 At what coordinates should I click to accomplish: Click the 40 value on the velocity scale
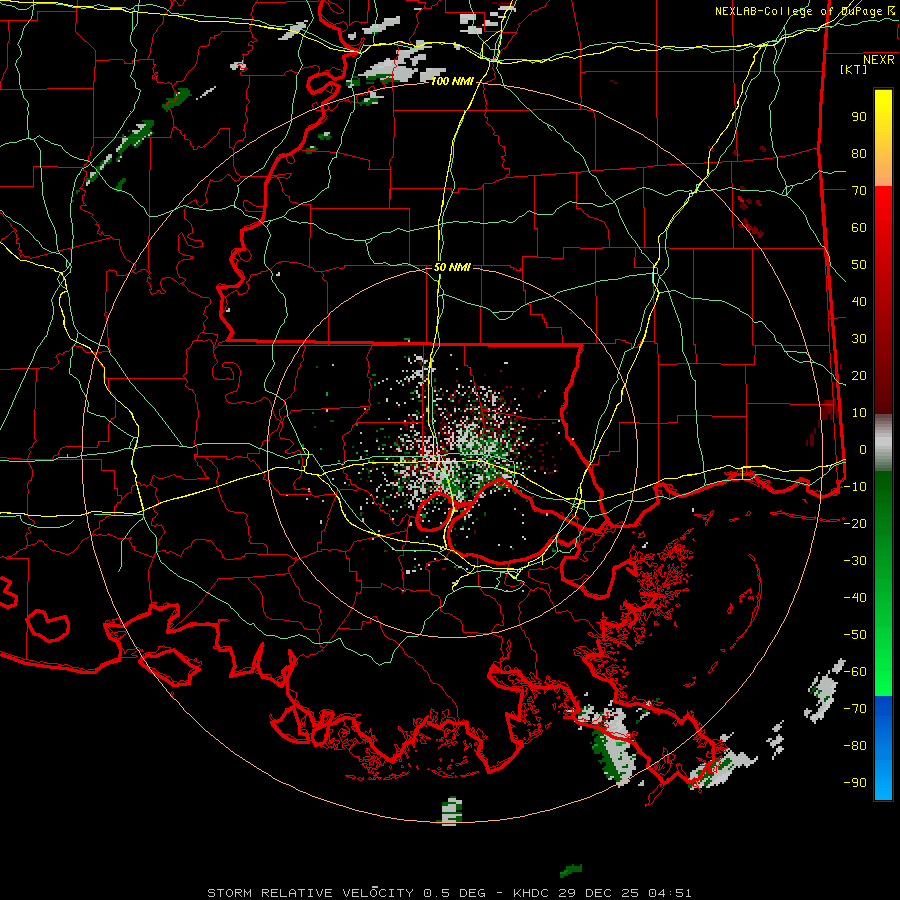coord(859,301)
